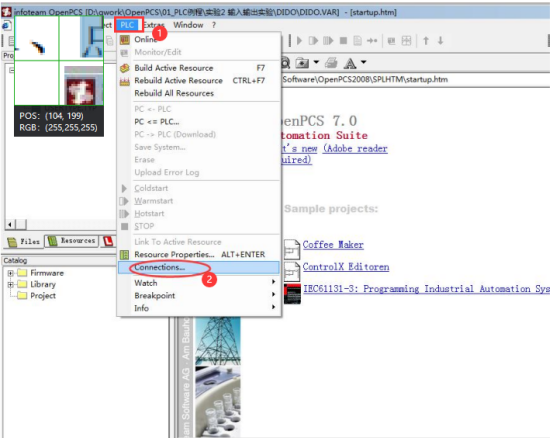Viewport: 554px width, 438px height.
Task: Expand the Breakpoint submenu
Action: point(199,296)
